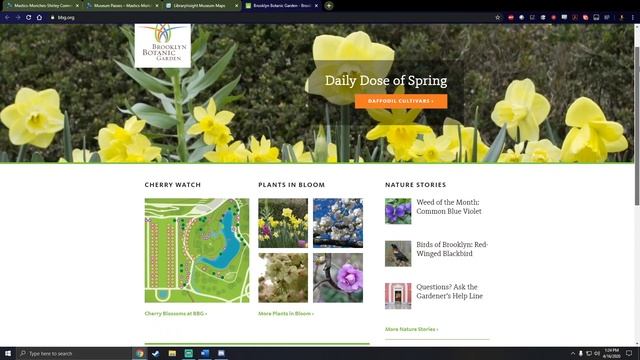Click the white blossoms on blue sky thumbnail
Image resolution: width=640 pixels, height=360 pixels.
coord(338,223)
